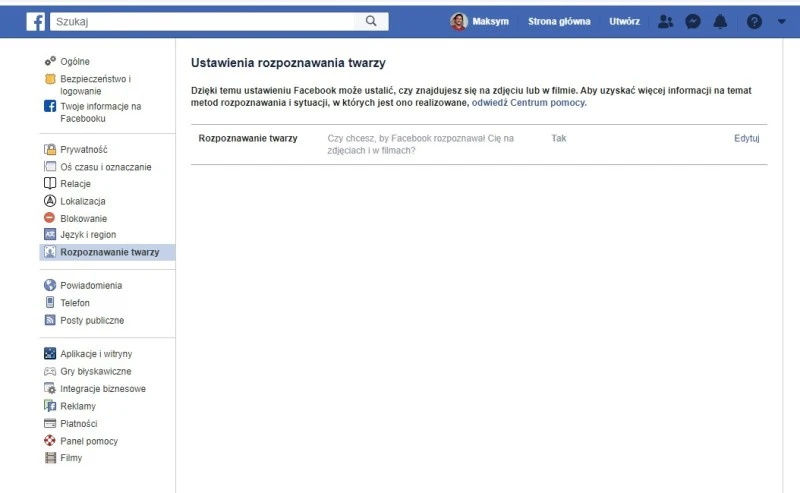Open Bezpieczeństwo i logowanie settings
Viewport: 800px width, 493px height.
[x=95, y=85]
